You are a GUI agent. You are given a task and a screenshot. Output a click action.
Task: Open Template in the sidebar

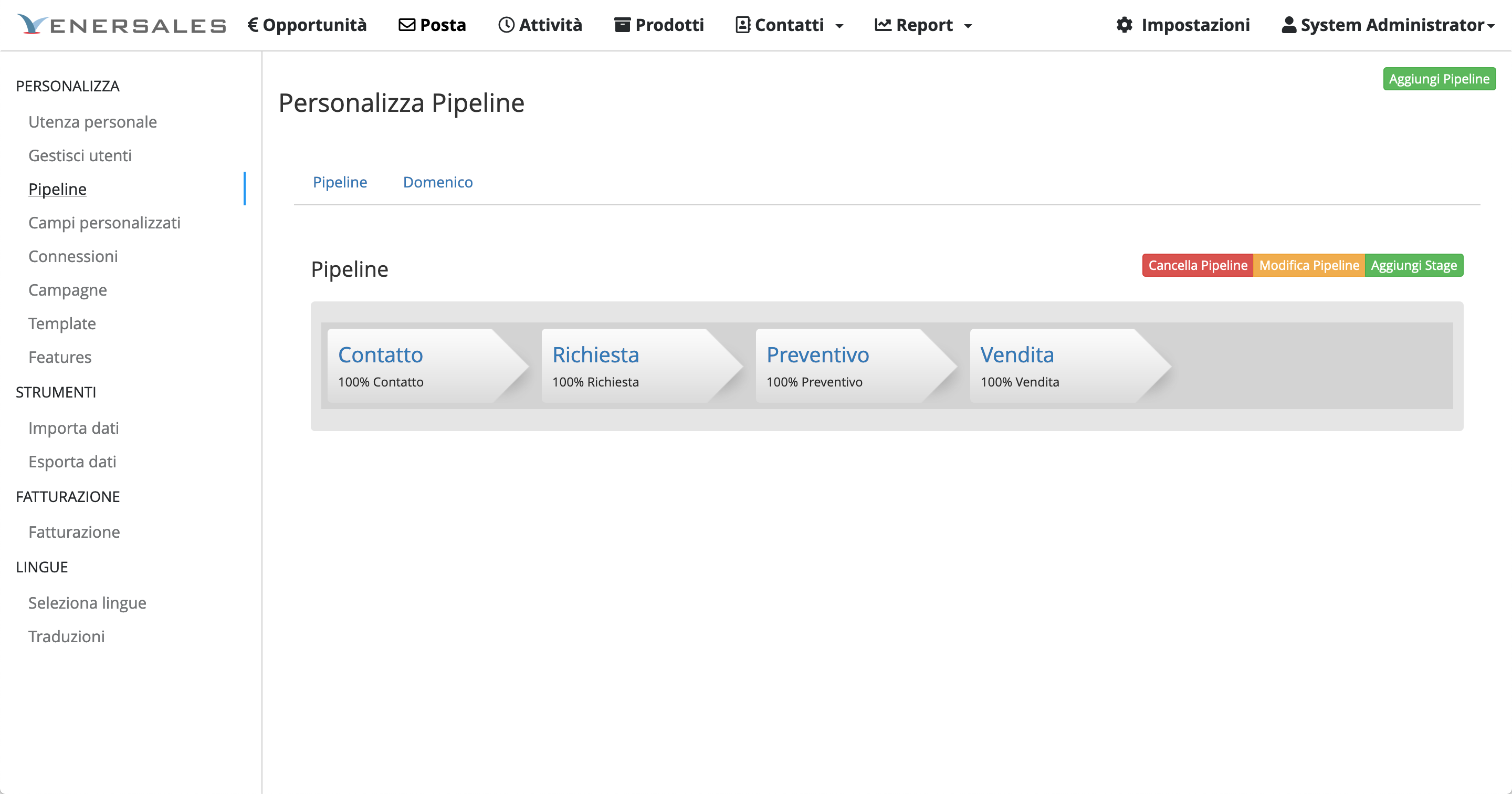pos(62,323)
